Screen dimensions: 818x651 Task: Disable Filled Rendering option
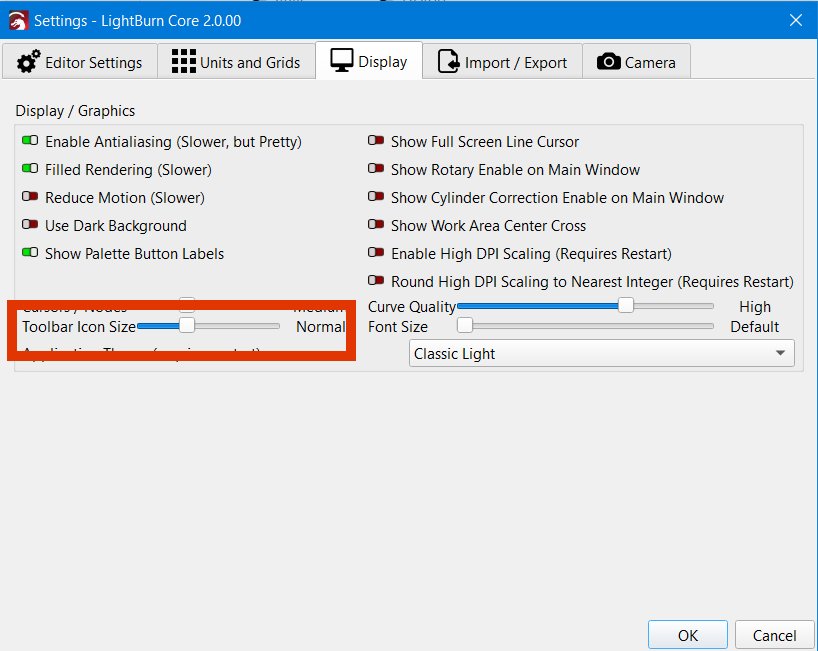[30, 170]
